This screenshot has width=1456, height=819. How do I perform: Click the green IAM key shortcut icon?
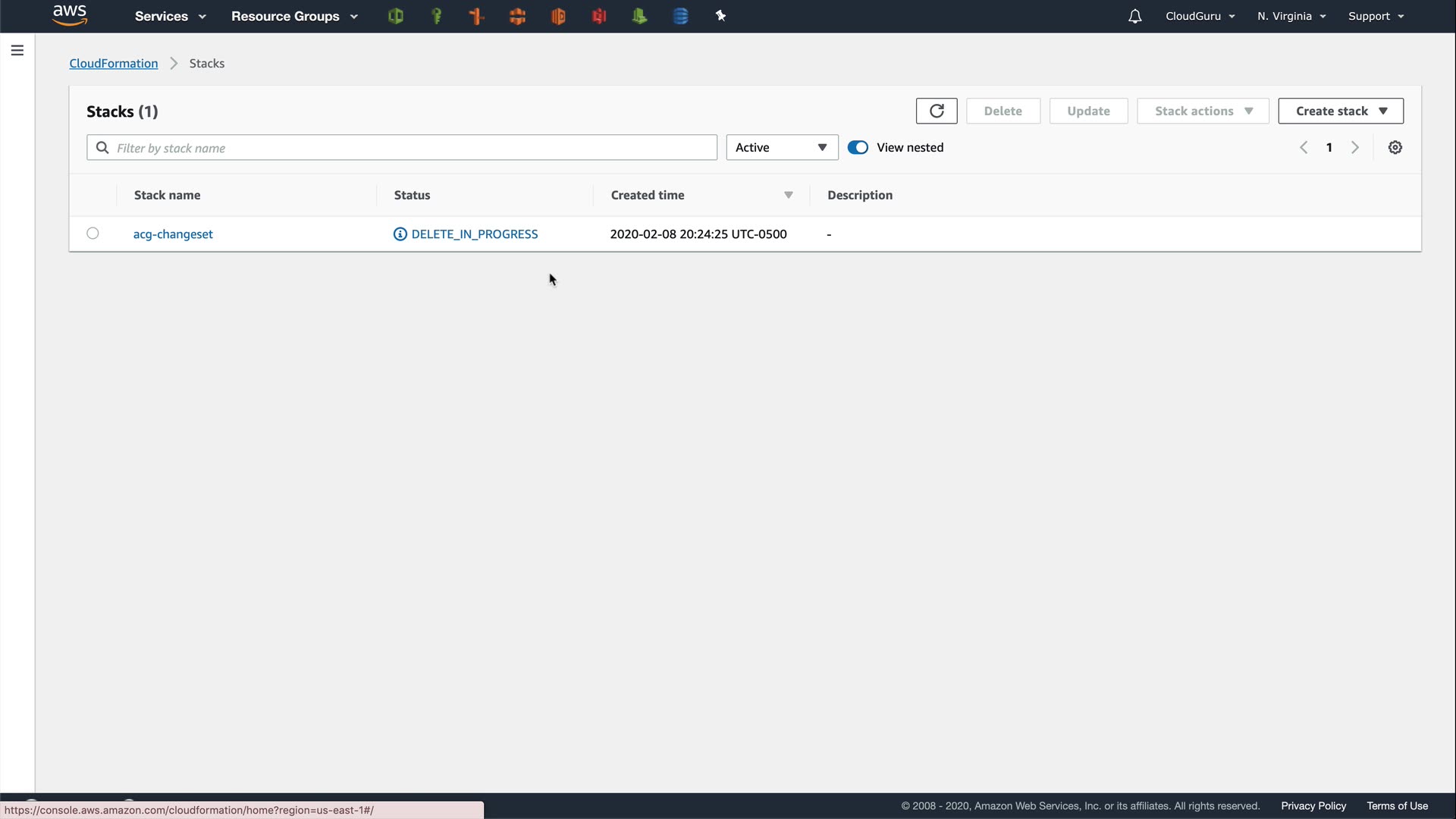437,16
